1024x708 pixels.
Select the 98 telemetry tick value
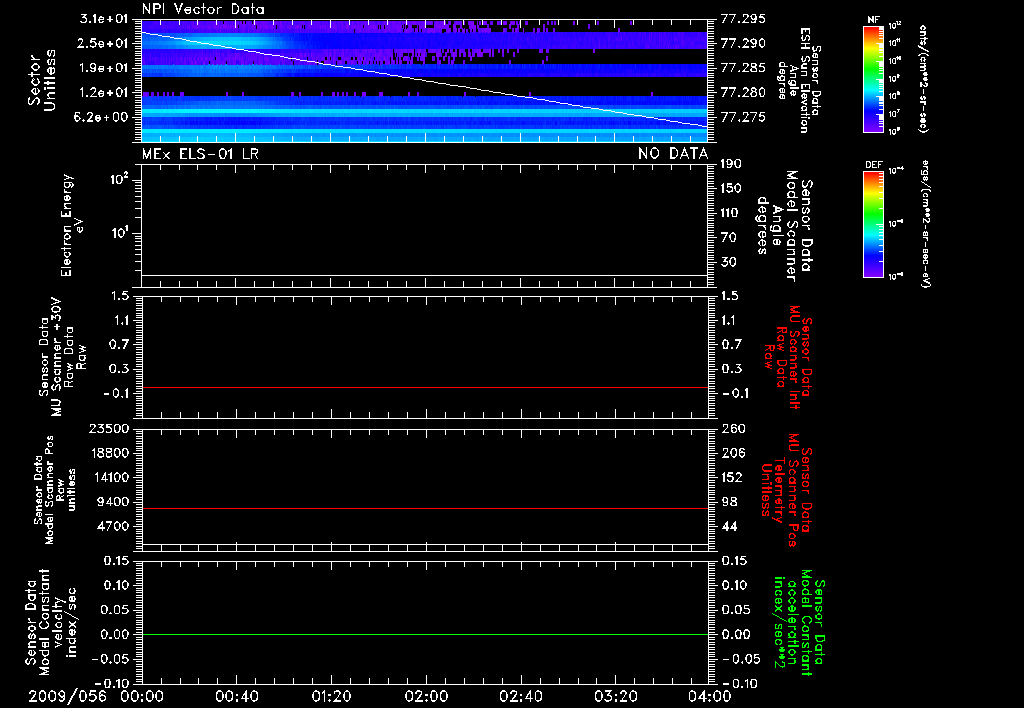click(x=729, y=502)
